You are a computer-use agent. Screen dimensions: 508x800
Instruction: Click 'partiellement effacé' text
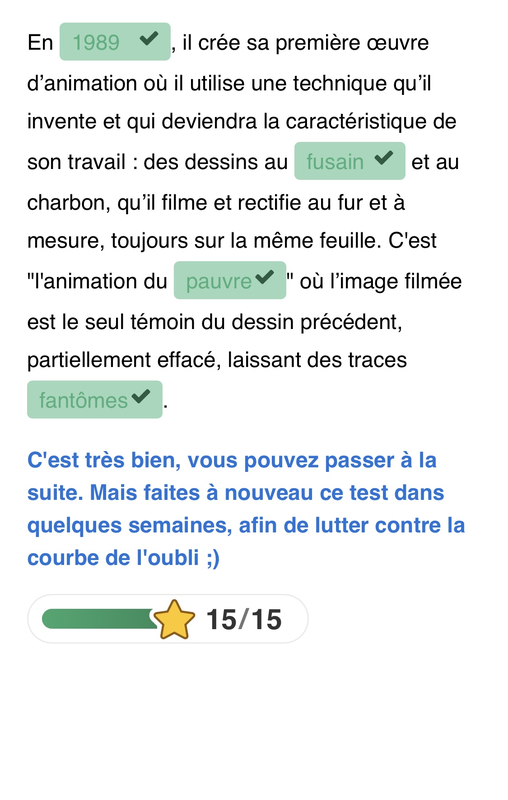(x=123, y=360)
